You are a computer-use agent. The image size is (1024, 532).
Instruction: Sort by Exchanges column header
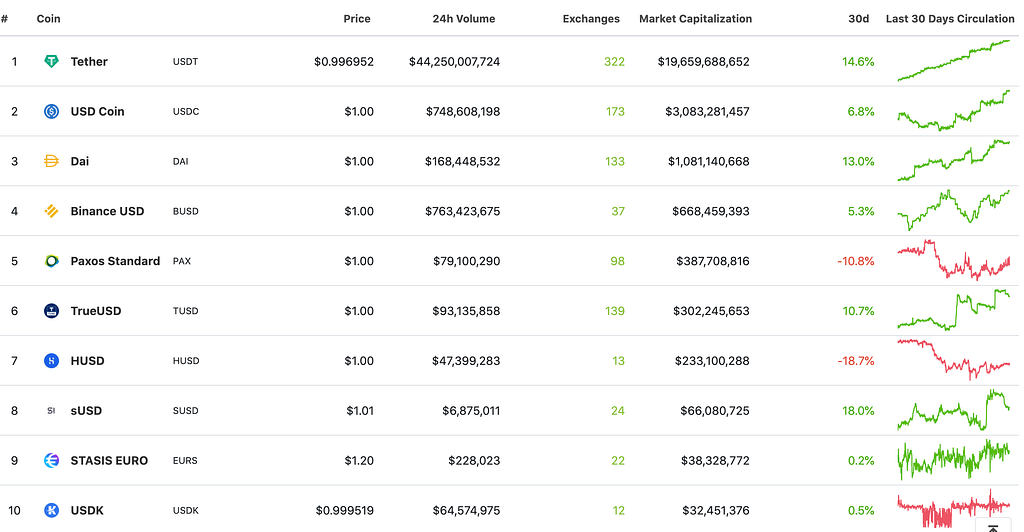tap(591, 19)
